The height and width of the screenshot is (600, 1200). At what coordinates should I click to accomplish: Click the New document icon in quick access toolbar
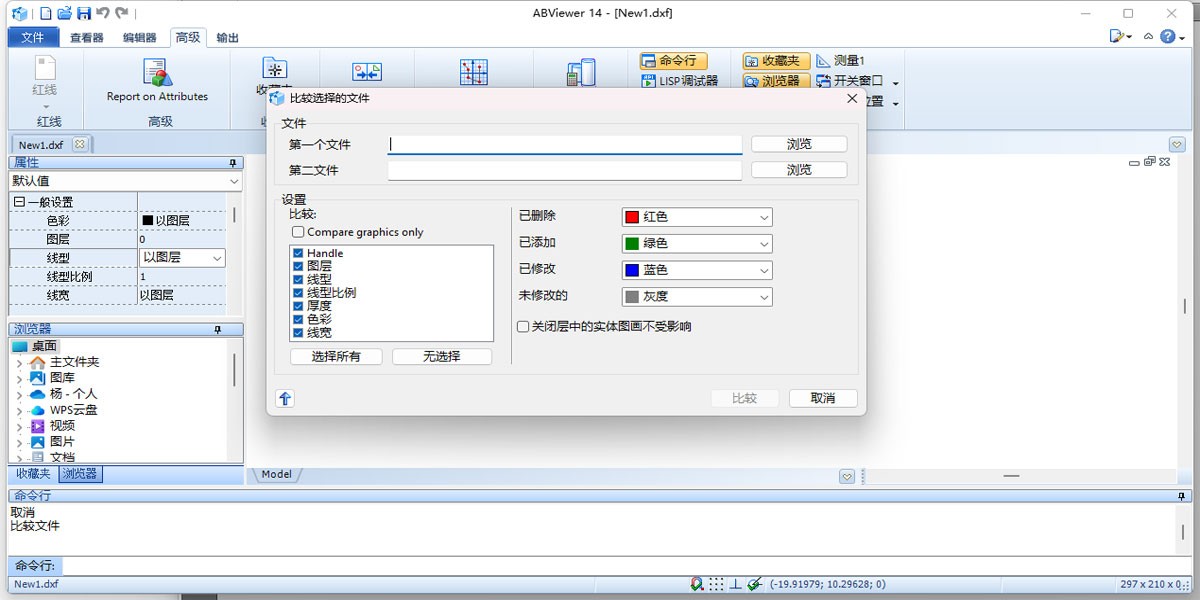pos(45,13)
